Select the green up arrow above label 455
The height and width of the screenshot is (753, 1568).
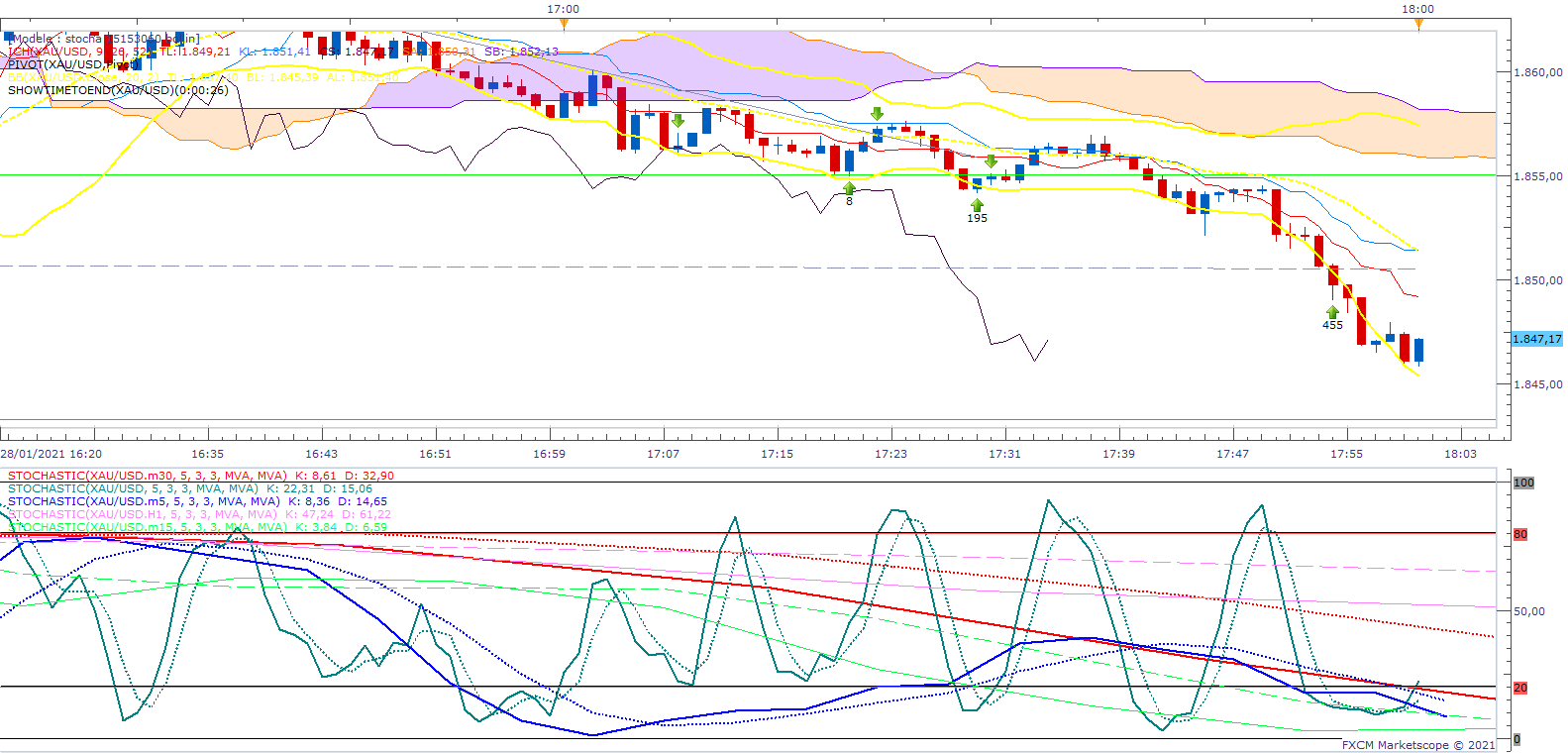tap(1333, 312)
